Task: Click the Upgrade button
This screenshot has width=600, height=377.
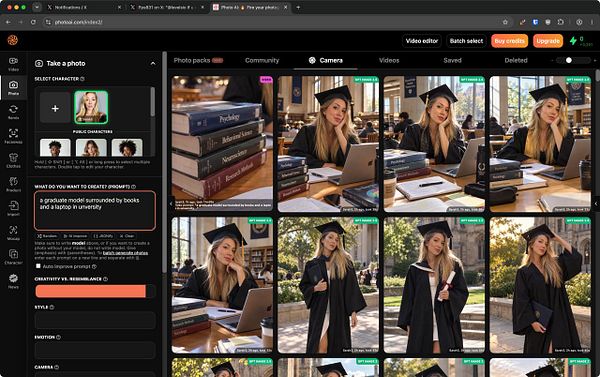Action: tap(548, 41)
